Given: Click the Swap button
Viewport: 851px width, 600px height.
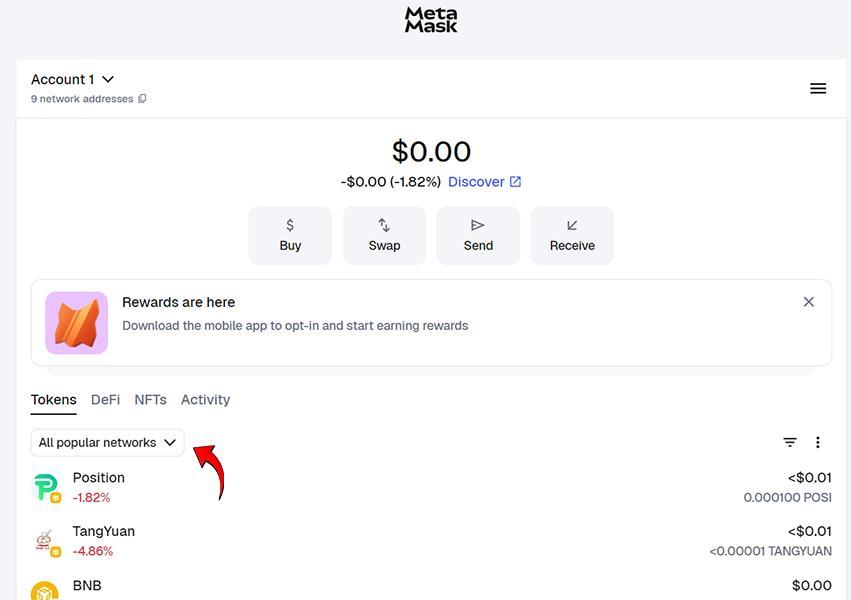Looking at the screenshot, I should point(384,235).
